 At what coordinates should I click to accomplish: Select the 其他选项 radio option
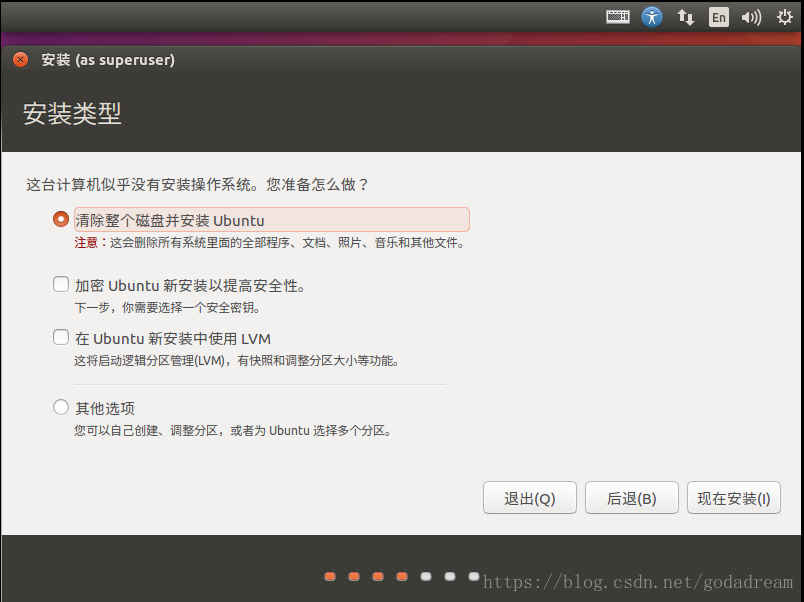[61, 407]
